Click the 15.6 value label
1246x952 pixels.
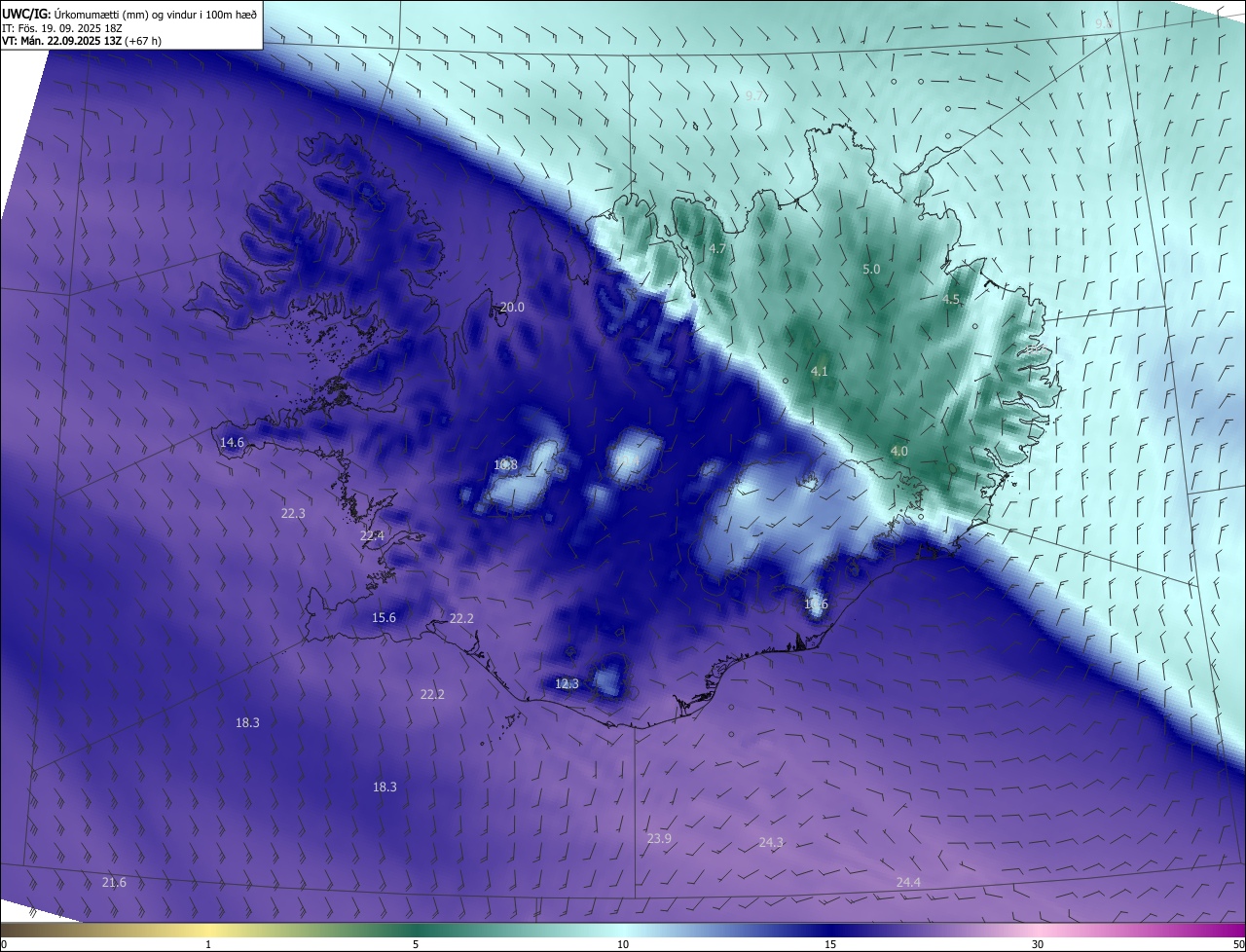click(385, 617)
